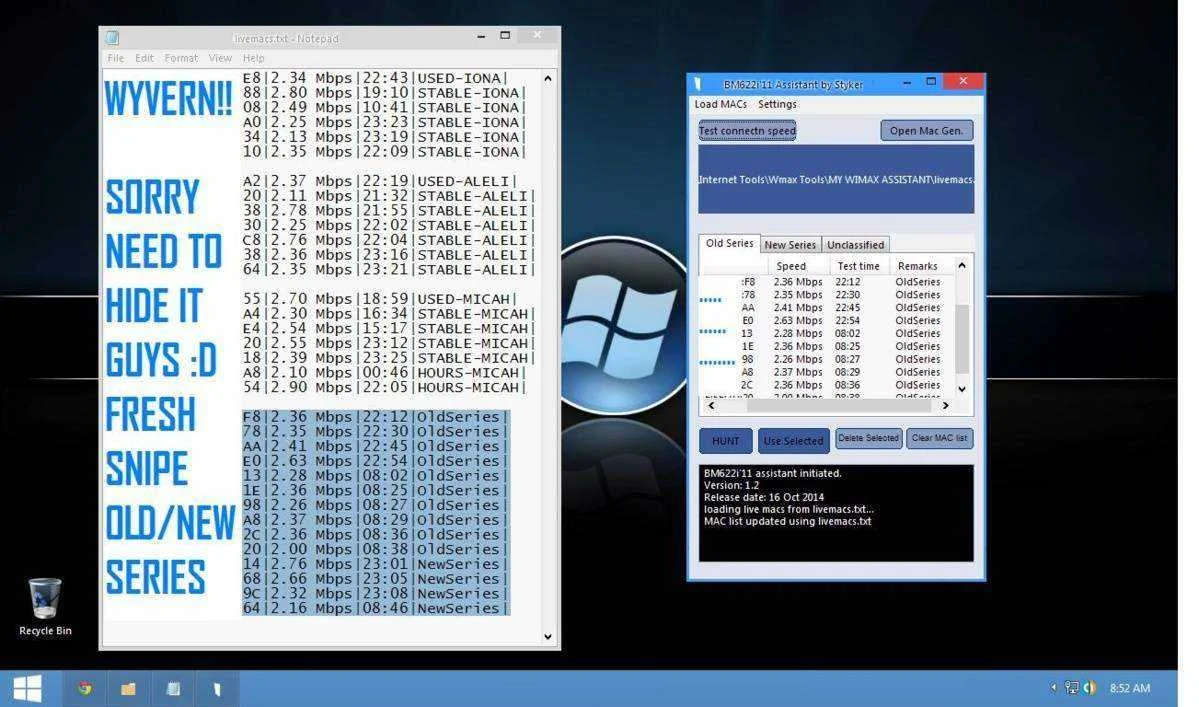Click the 2.90 Mbps HOURS-MICAH line
The width and height of the screenshot is (1199, 707).
click(x=384, y=388)
